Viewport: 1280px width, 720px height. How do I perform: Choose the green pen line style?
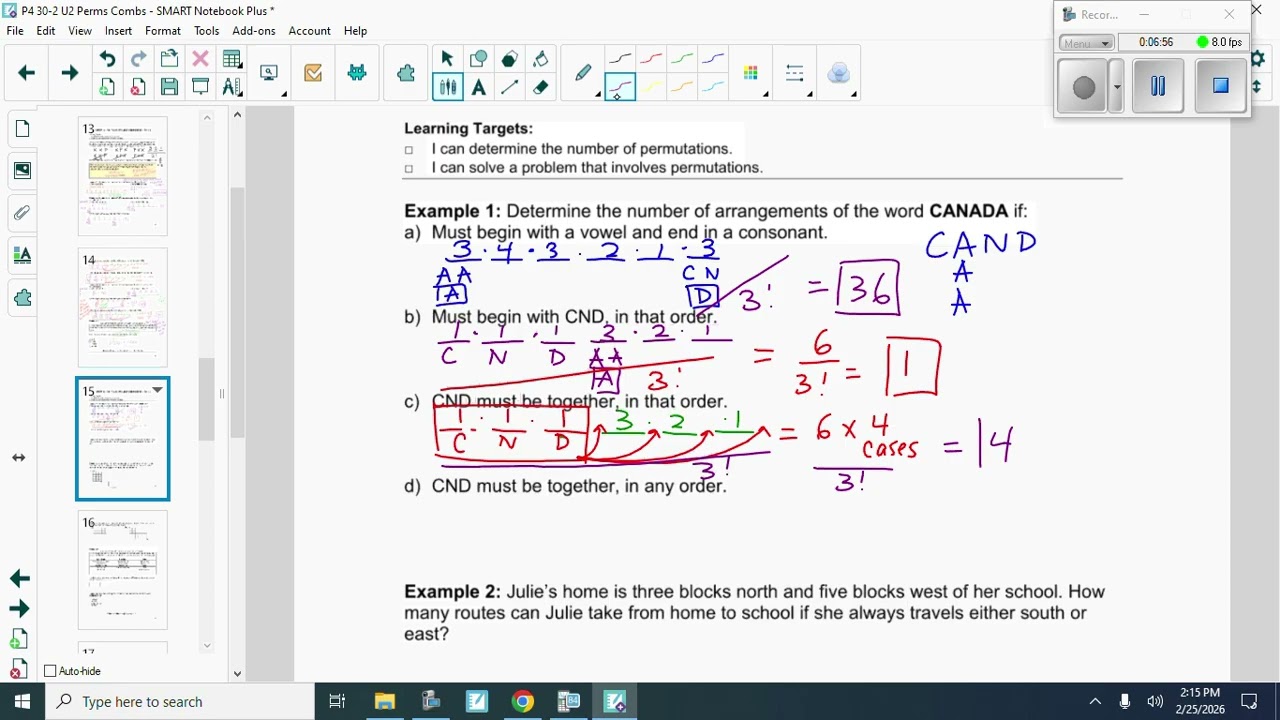(682, 59)
